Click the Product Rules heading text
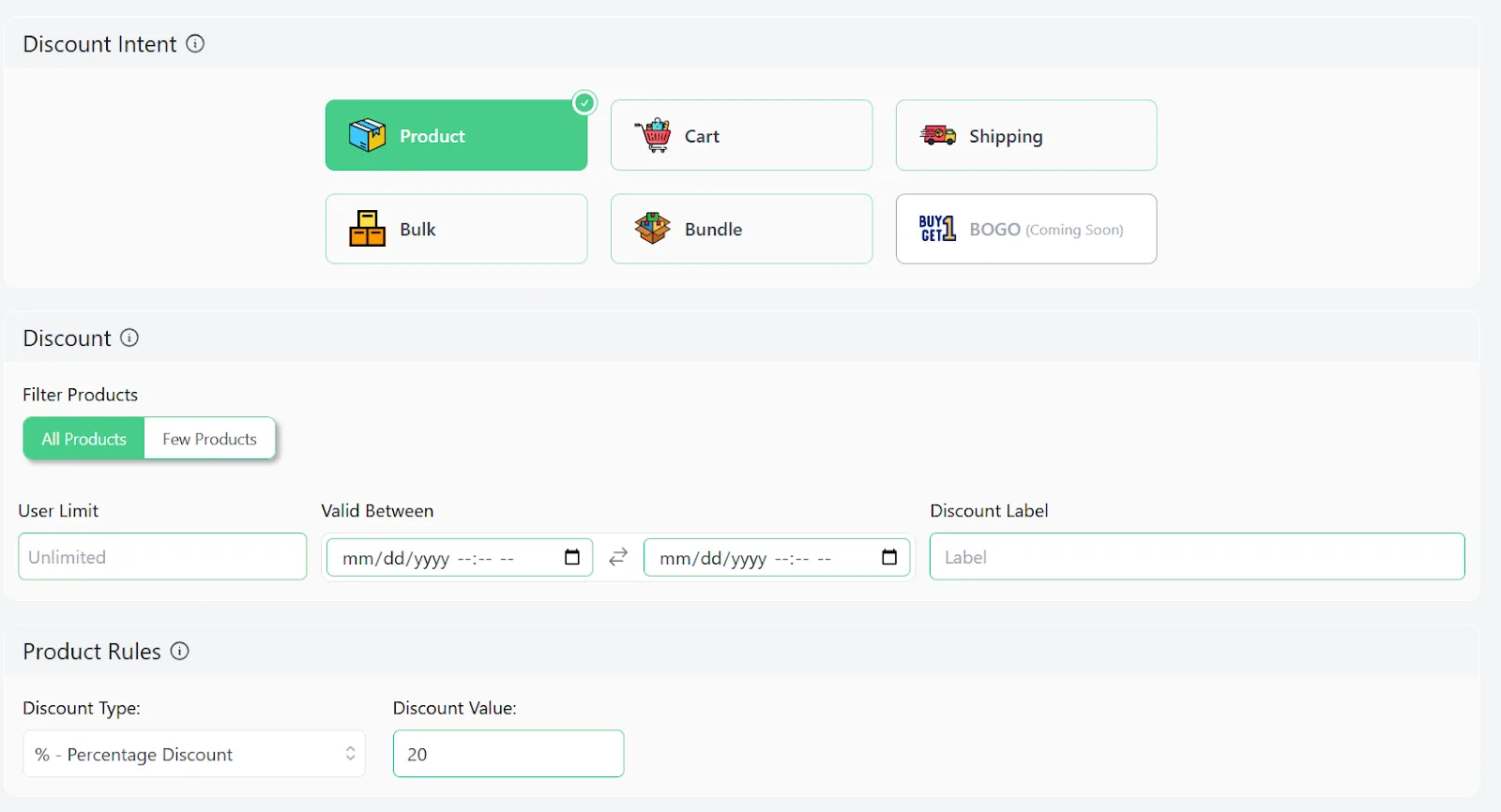Image resolution: width=1501 pixels, height=812 pixels. (92, 651)
